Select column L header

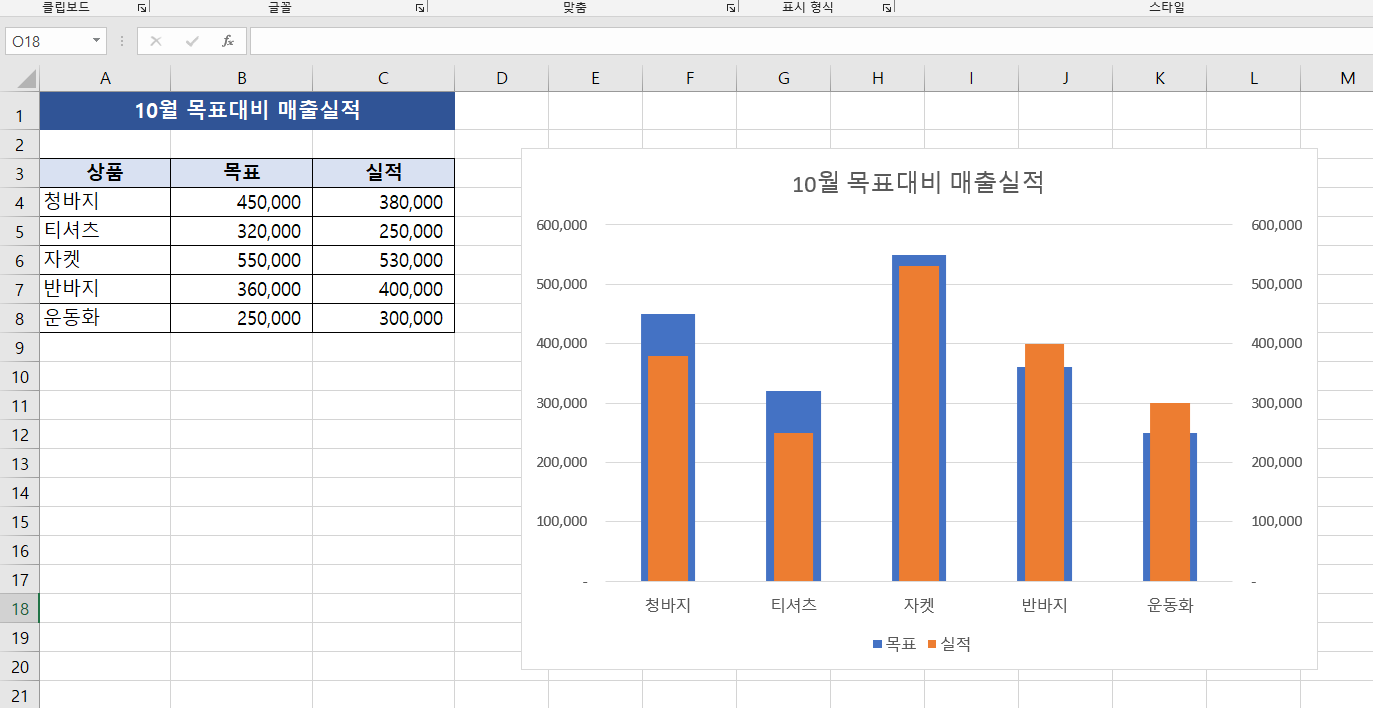tap(1253, 78)
